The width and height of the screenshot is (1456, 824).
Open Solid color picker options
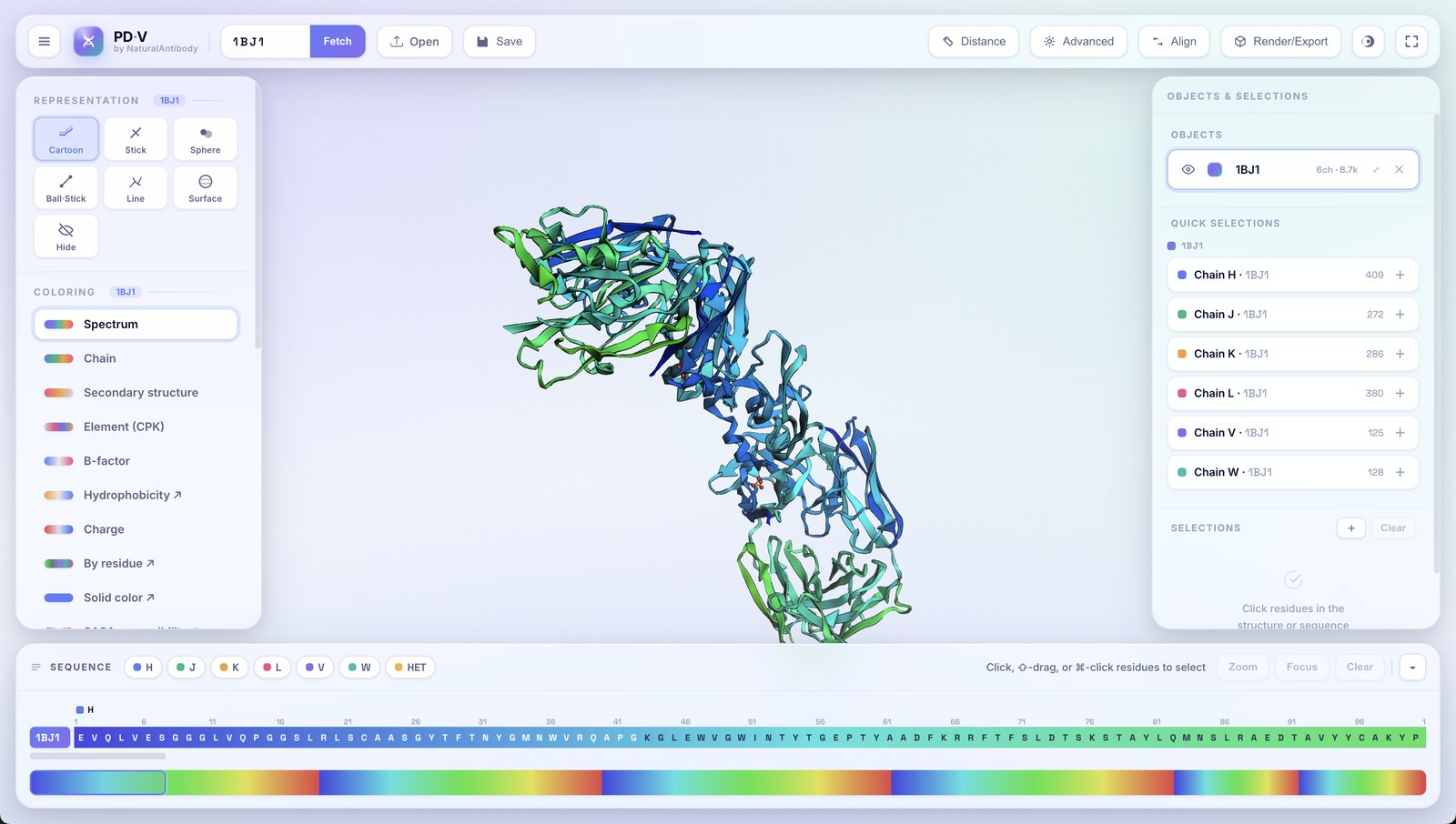click(x=136, y=598)
